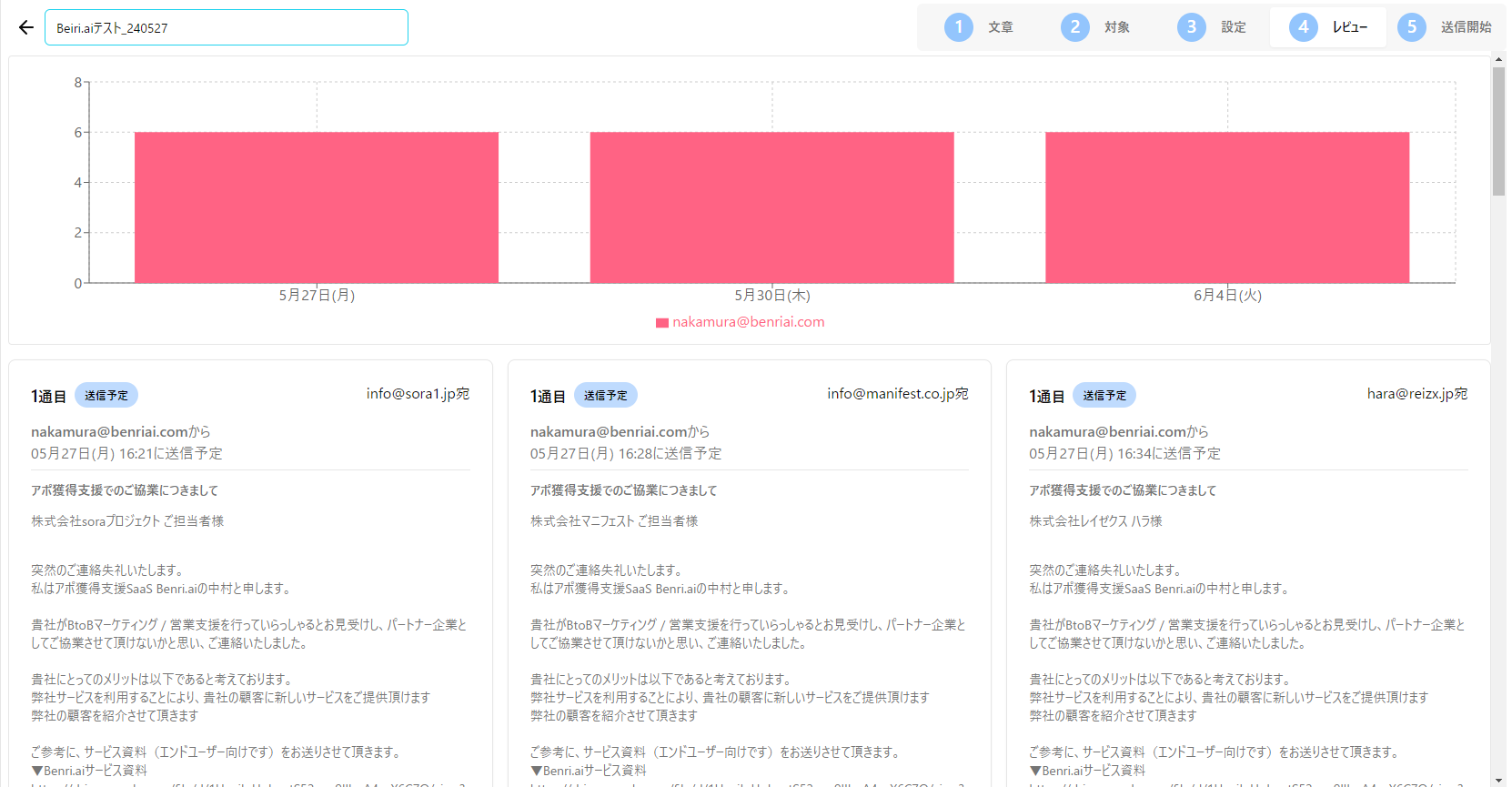Select step 3 circle icon for 設定
Image resolution: width=1512 pixels, height=787 pixels.
(1191, 27)
